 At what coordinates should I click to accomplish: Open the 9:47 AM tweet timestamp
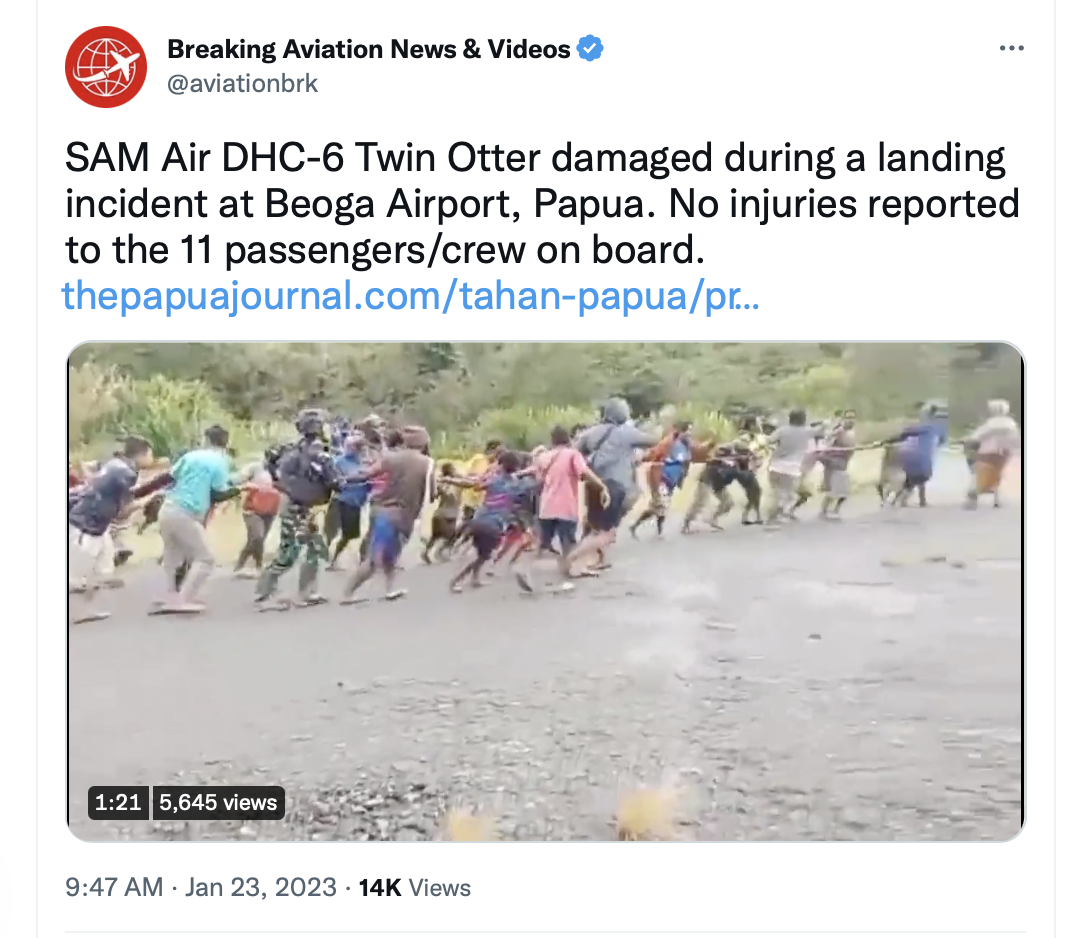click(115, 887)
